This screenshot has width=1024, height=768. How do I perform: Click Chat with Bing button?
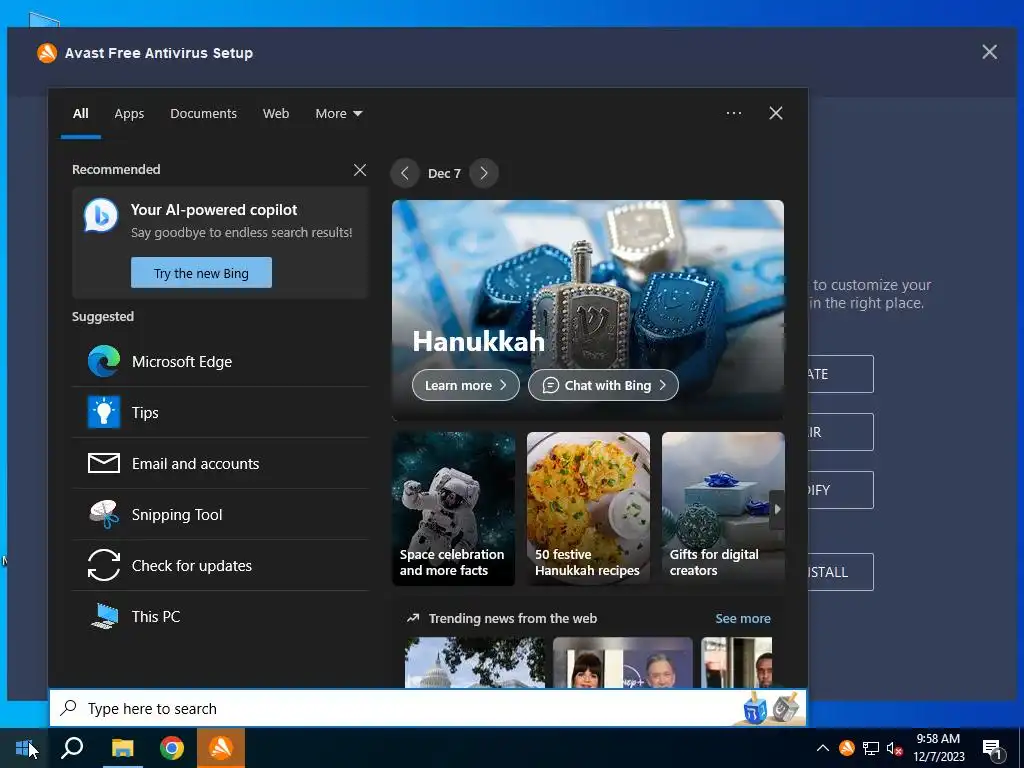[603, 385]
